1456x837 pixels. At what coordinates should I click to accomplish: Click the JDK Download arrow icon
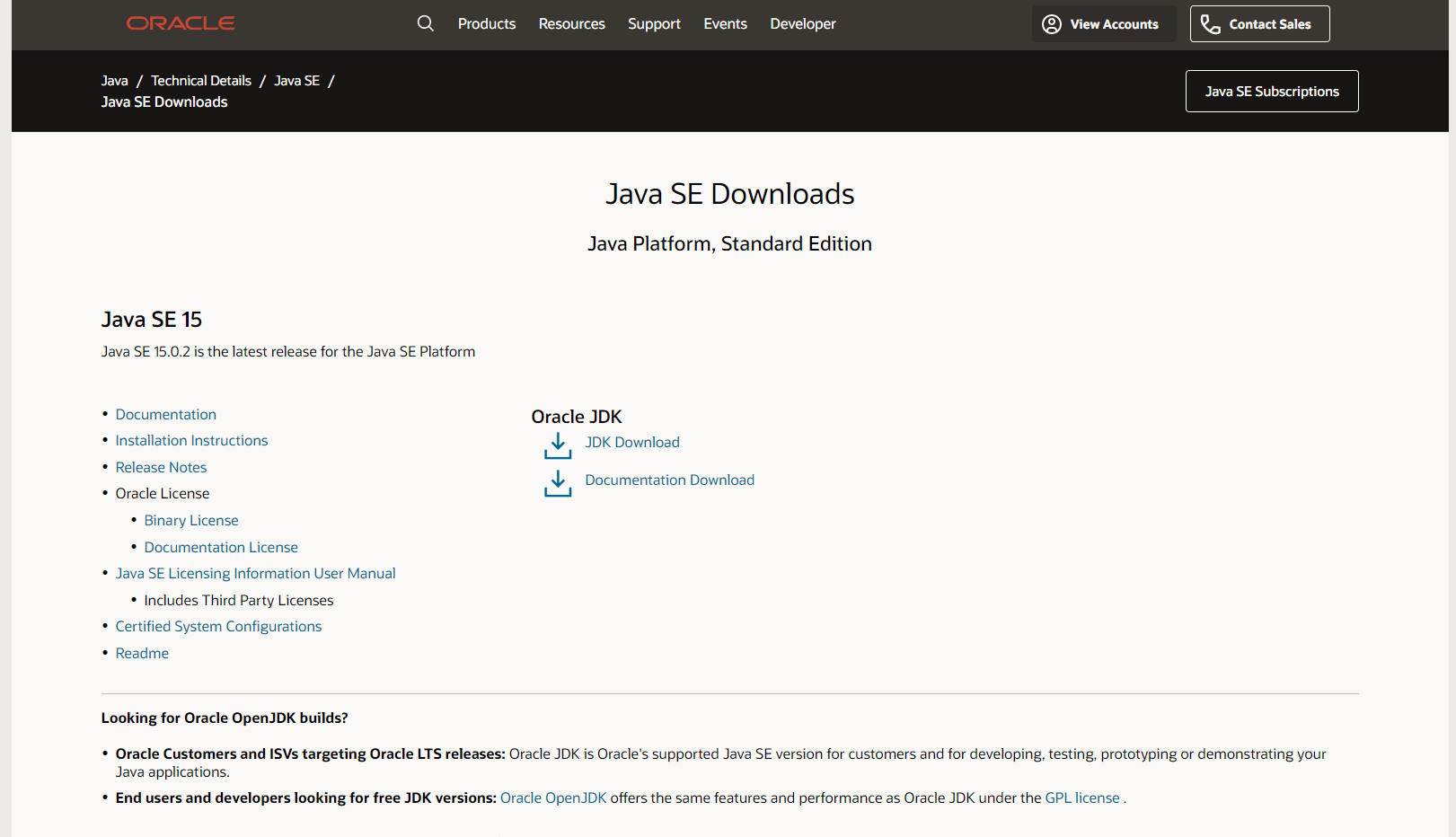(x=558, y=445)
